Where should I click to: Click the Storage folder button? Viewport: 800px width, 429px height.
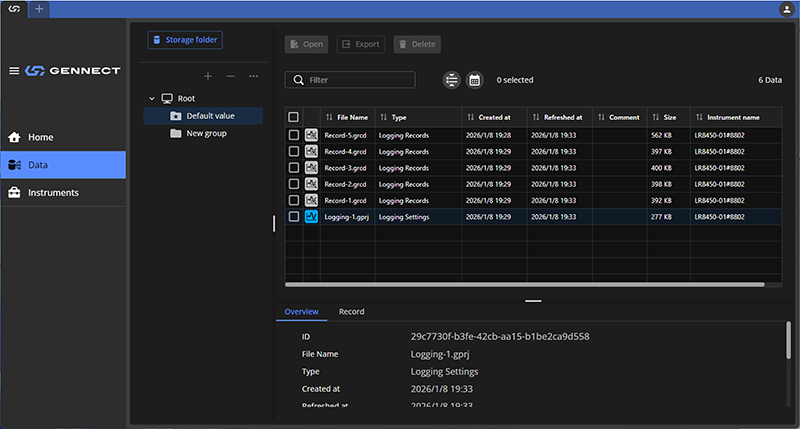coord(185,40)
